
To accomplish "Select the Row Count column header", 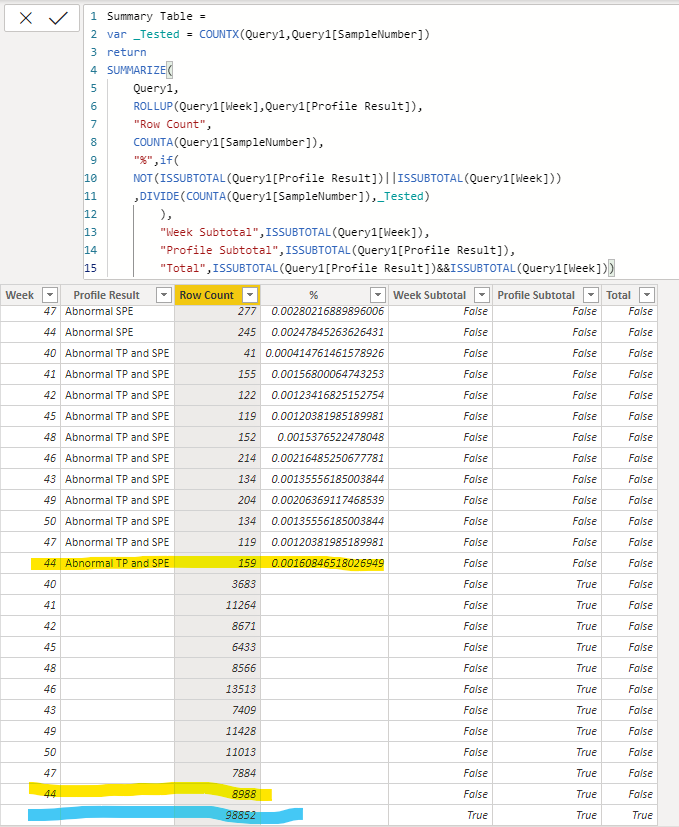I will 206,295.
